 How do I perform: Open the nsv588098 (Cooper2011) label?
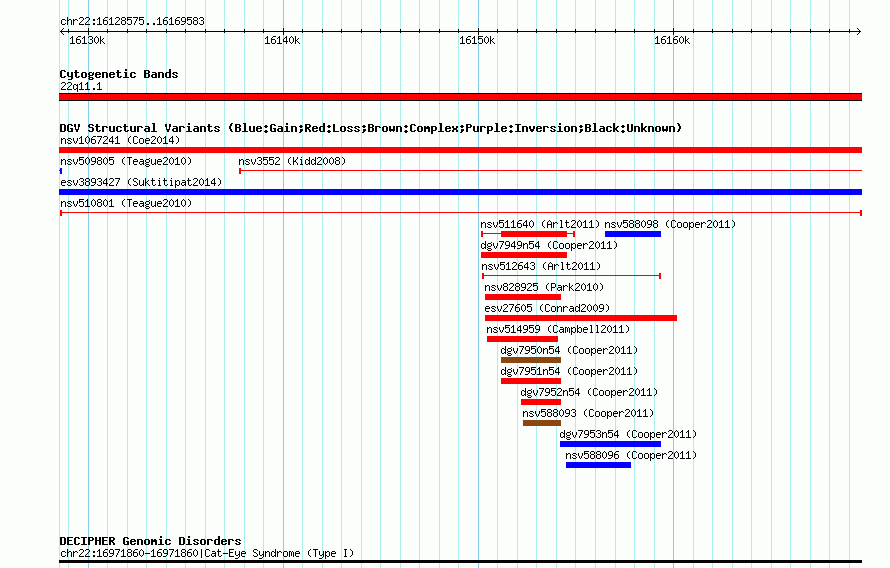[x=670, y=224]
